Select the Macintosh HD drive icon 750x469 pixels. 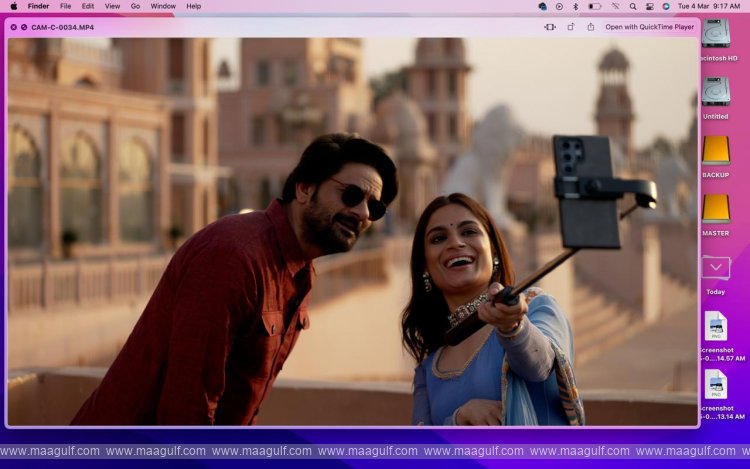[716, 33]
